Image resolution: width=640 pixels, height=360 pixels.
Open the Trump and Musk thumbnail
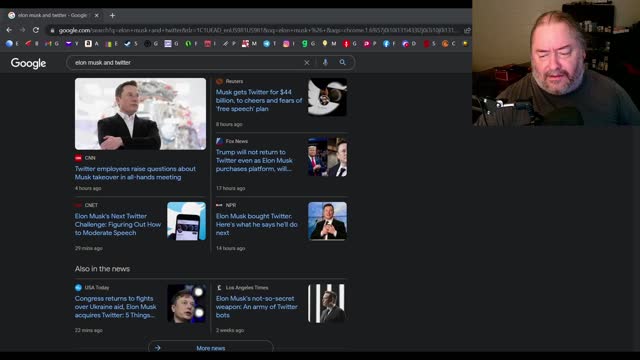[x=327, y=157]
